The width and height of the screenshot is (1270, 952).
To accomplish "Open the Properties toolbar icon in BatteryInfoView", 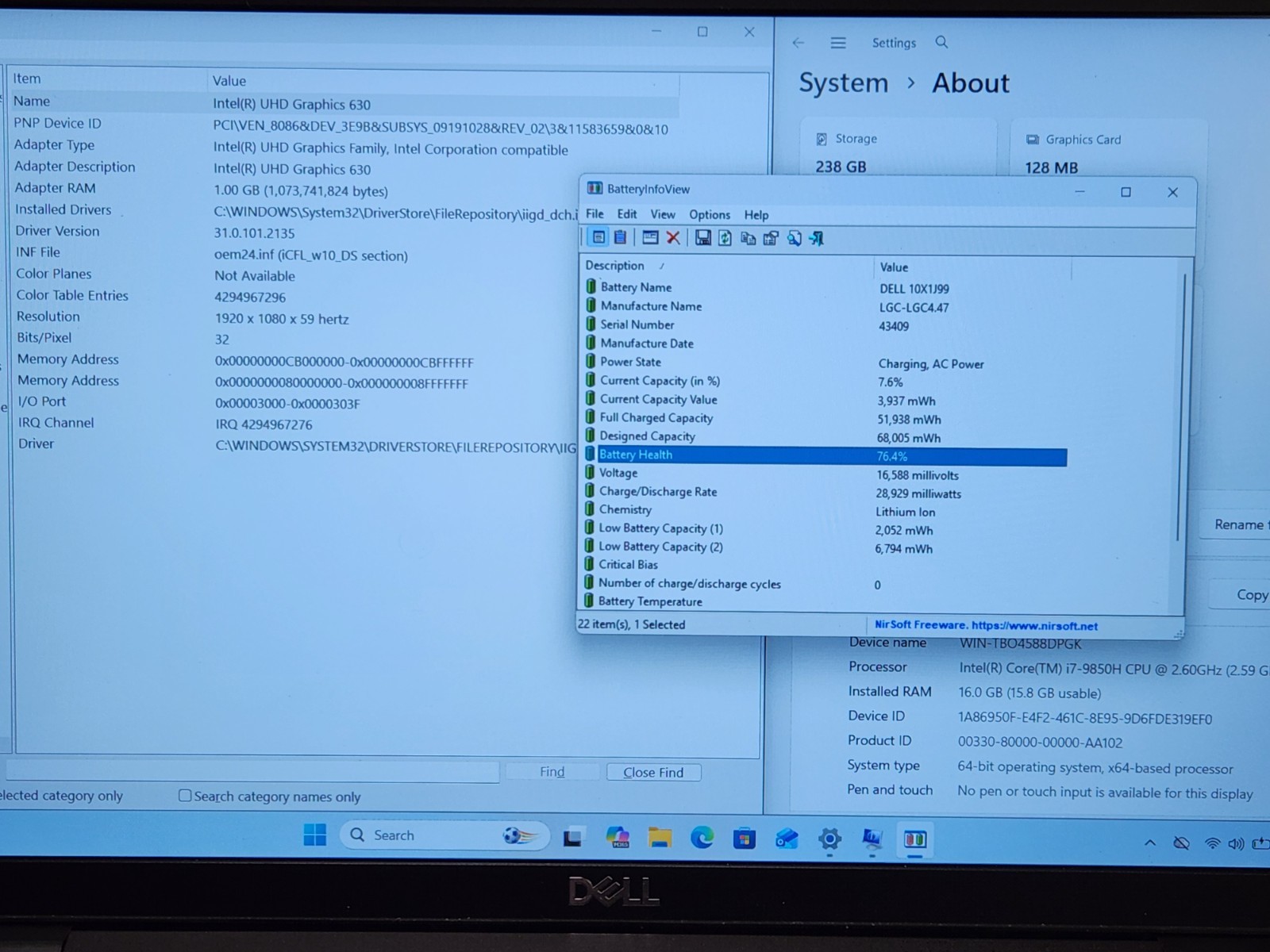I will click(771, 238).
